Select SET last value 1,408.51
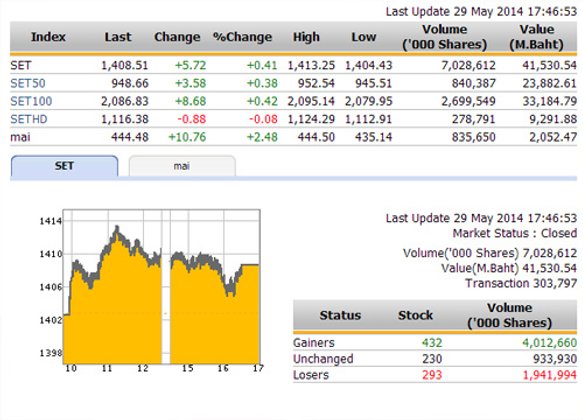Image resolution: width=583 pixels, height=420 pixels. pos(125,65)
